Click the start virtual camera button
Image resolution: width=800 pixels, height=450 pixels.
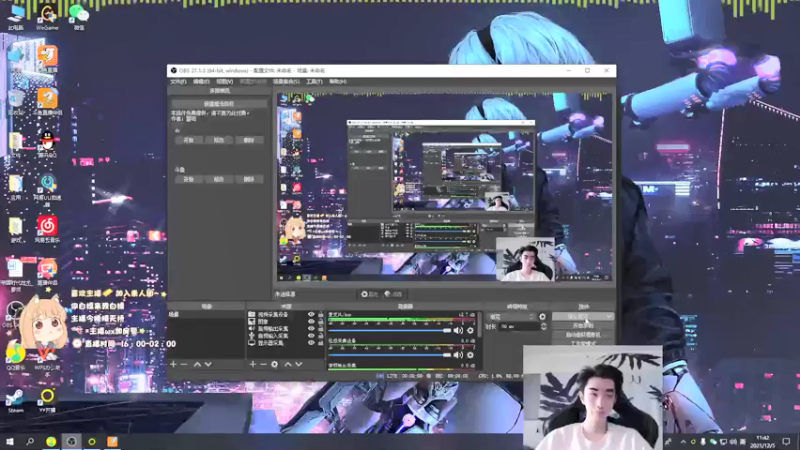(583, 335)
